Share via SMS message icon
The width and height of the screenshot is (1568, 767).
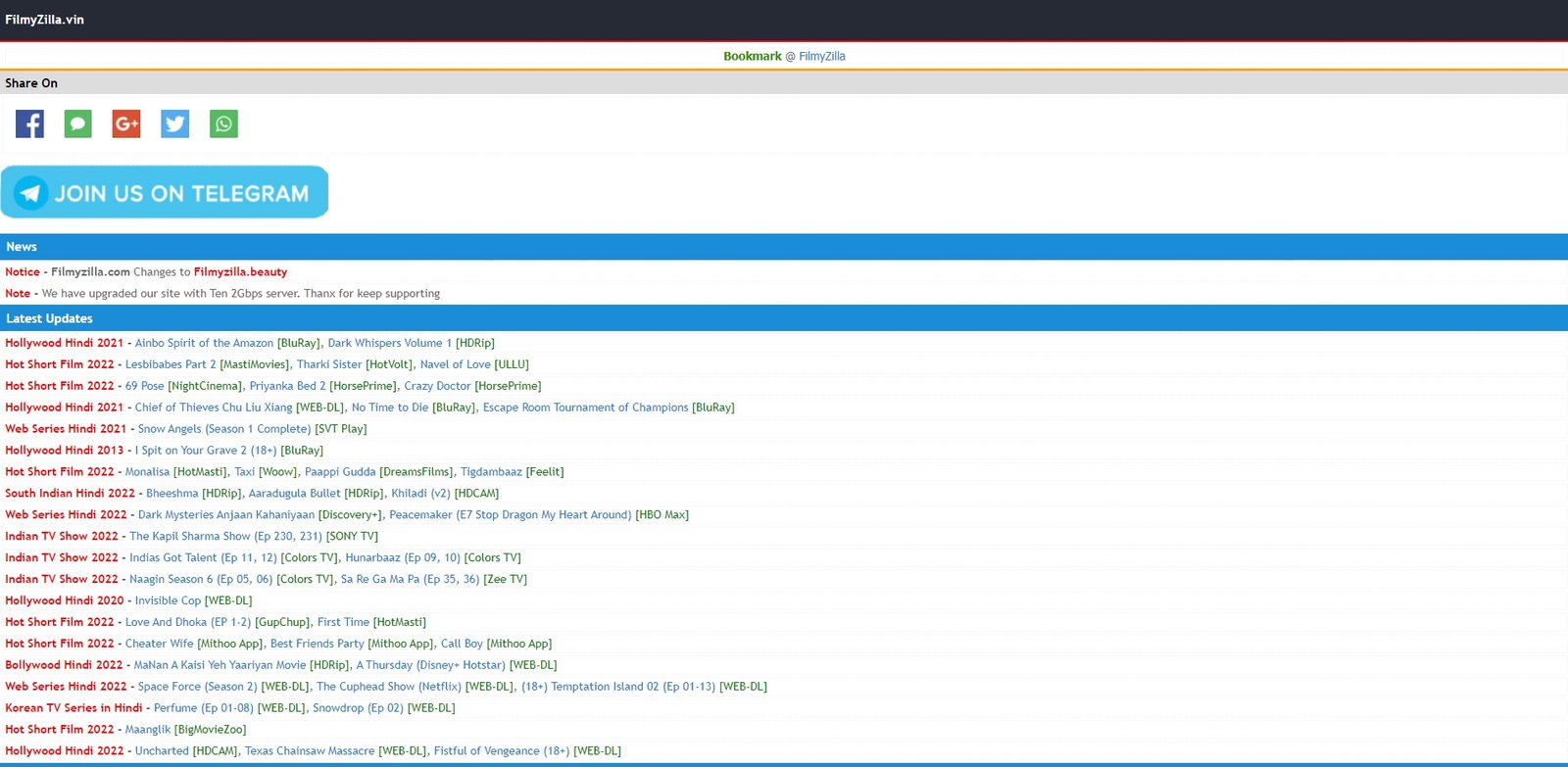point(78,123)
